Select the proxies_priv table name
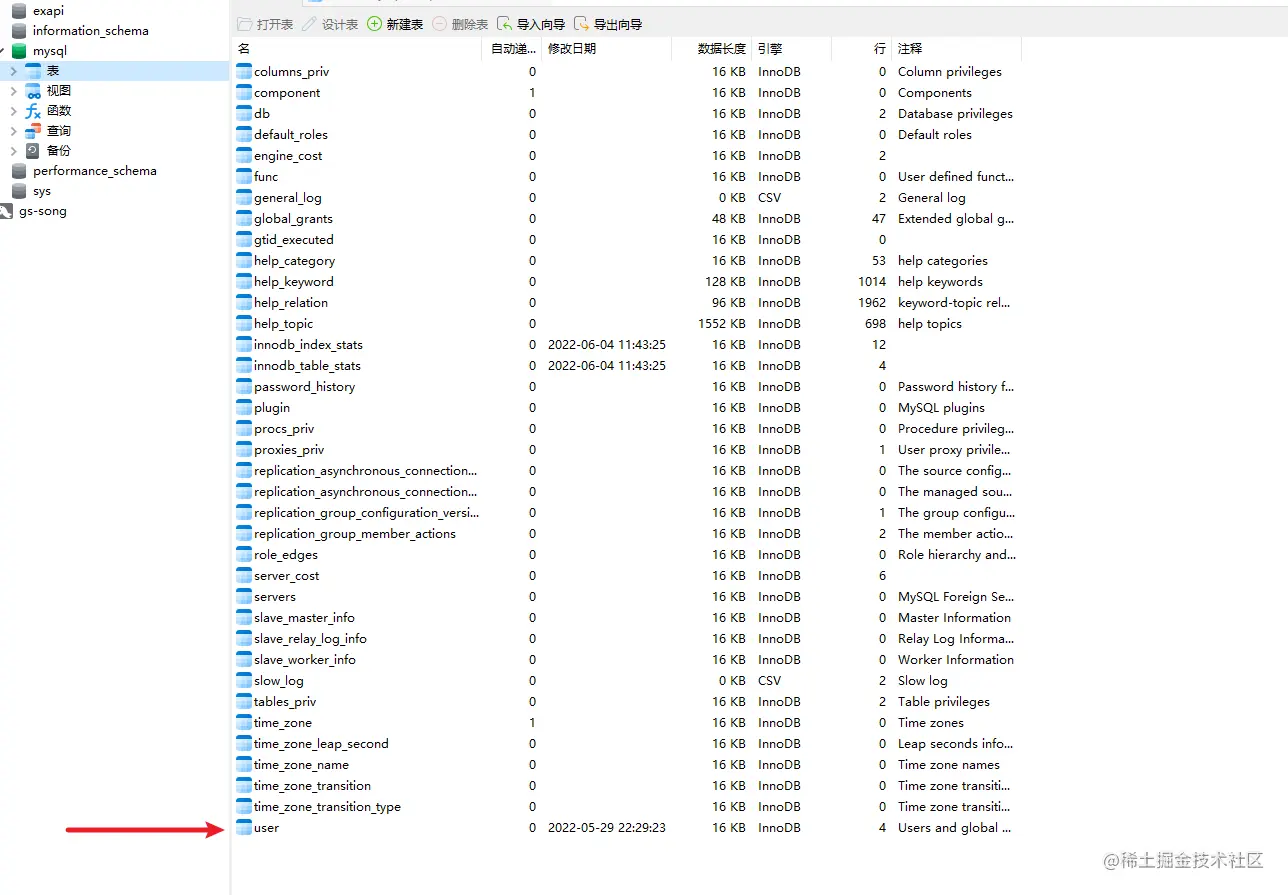The width and height of the screenshot is (1288, 895). 289,449
